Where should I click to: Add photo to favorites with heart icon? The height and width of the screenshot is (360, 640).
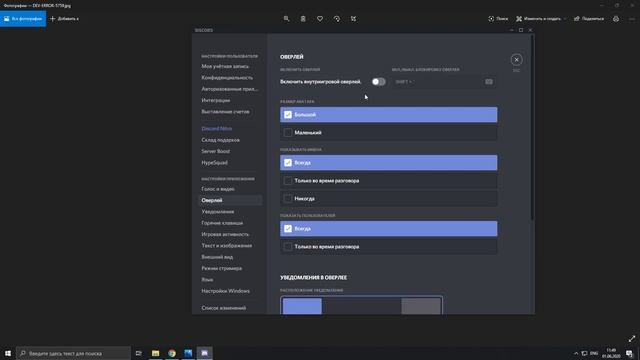click(x=320, y=19)
